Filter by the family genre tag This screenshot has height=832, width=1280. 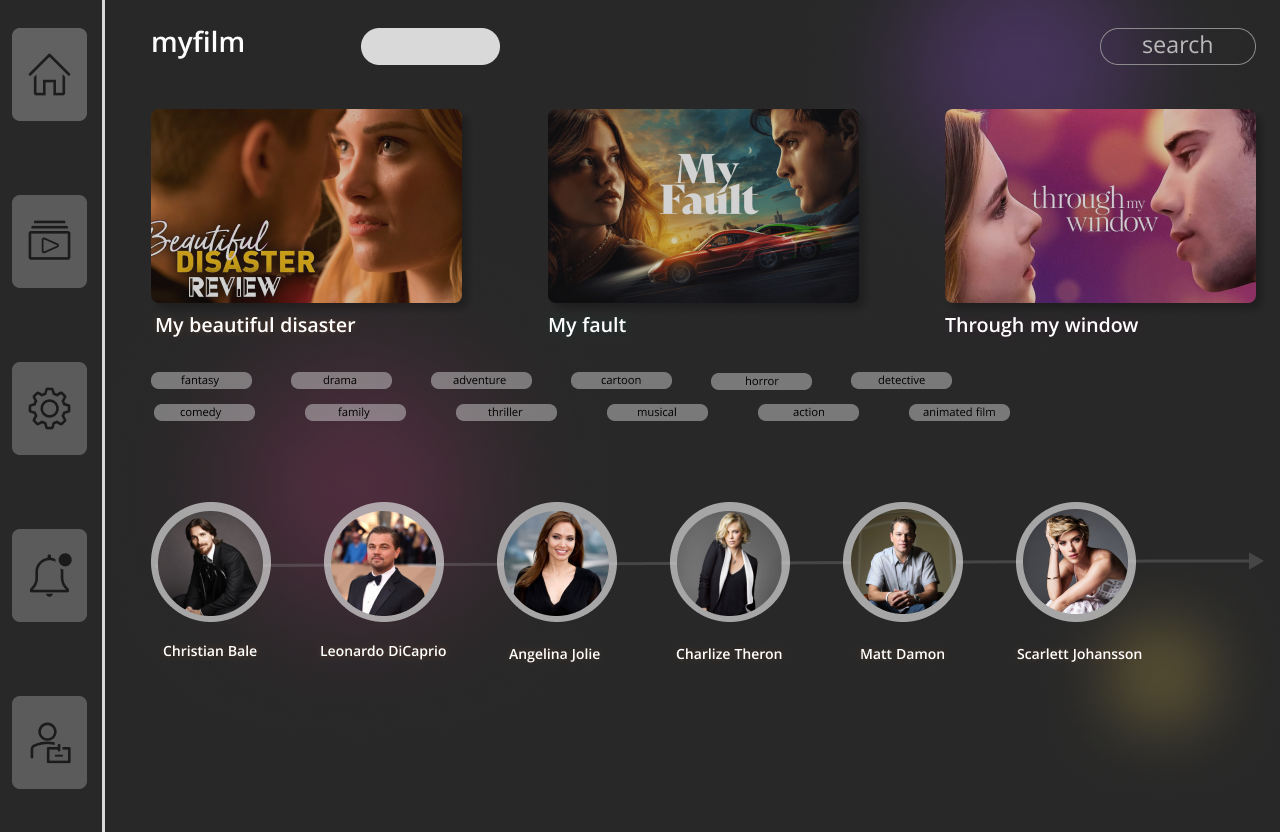355,412
